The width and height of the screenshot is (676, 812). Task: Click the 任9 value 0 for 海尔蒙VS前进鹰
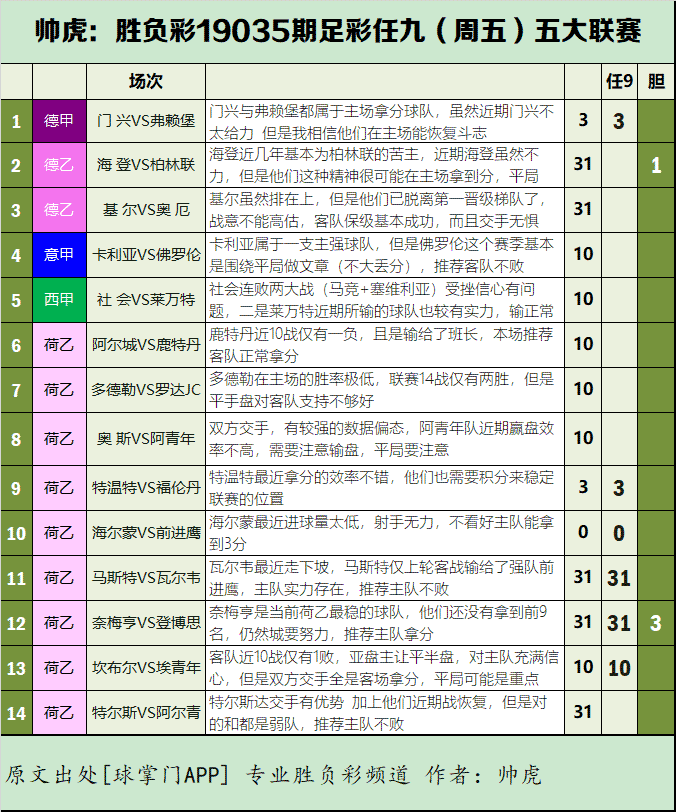pyautogui.click(x=620, y=533)
